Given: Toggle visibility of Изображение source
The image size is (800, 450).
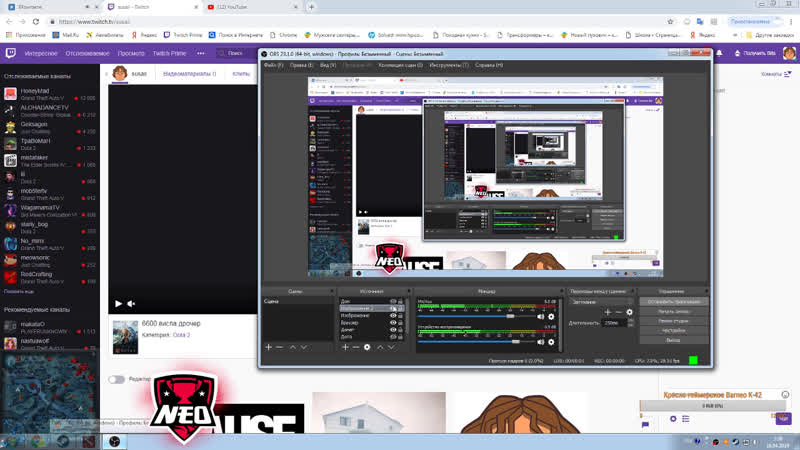Looking at the screenshot, I should 393,315.
